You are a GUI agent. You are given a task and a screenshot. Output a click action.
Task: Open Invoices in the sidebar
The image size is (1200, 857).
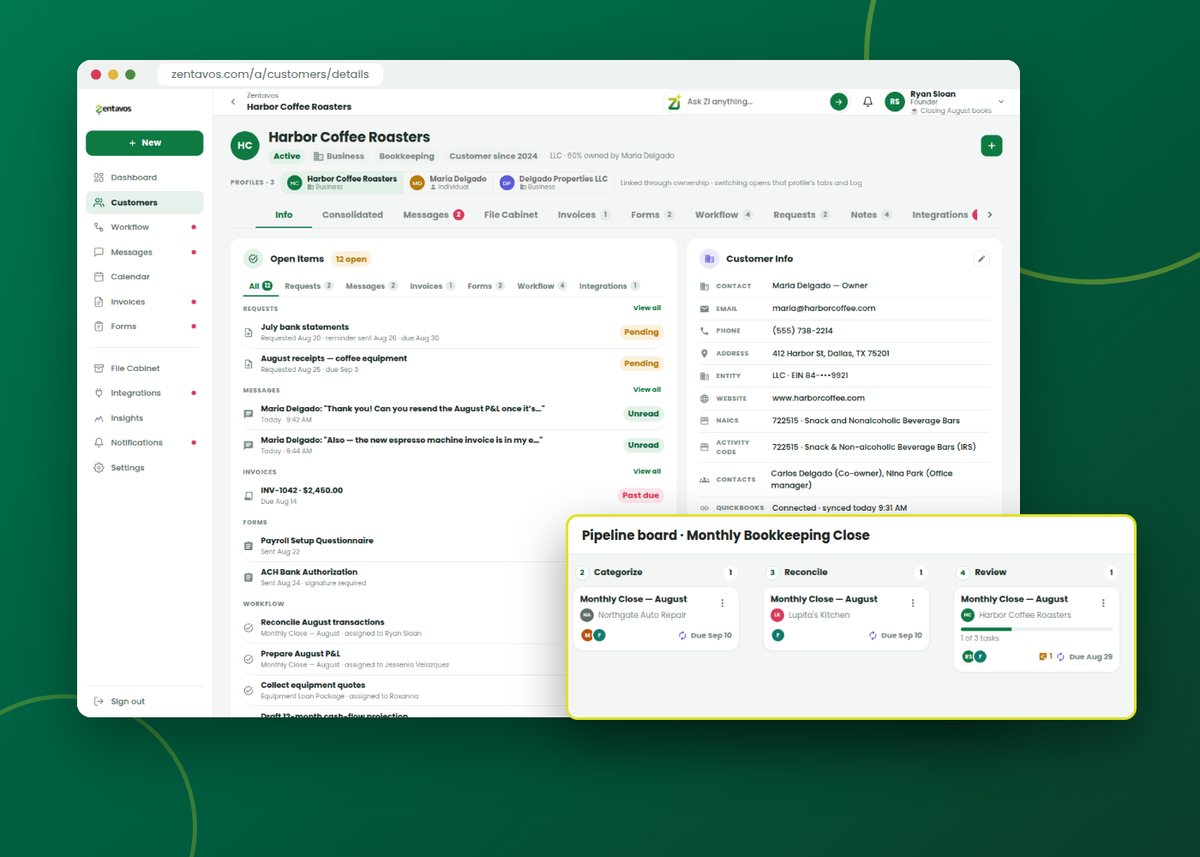click(x=144, y=302)
